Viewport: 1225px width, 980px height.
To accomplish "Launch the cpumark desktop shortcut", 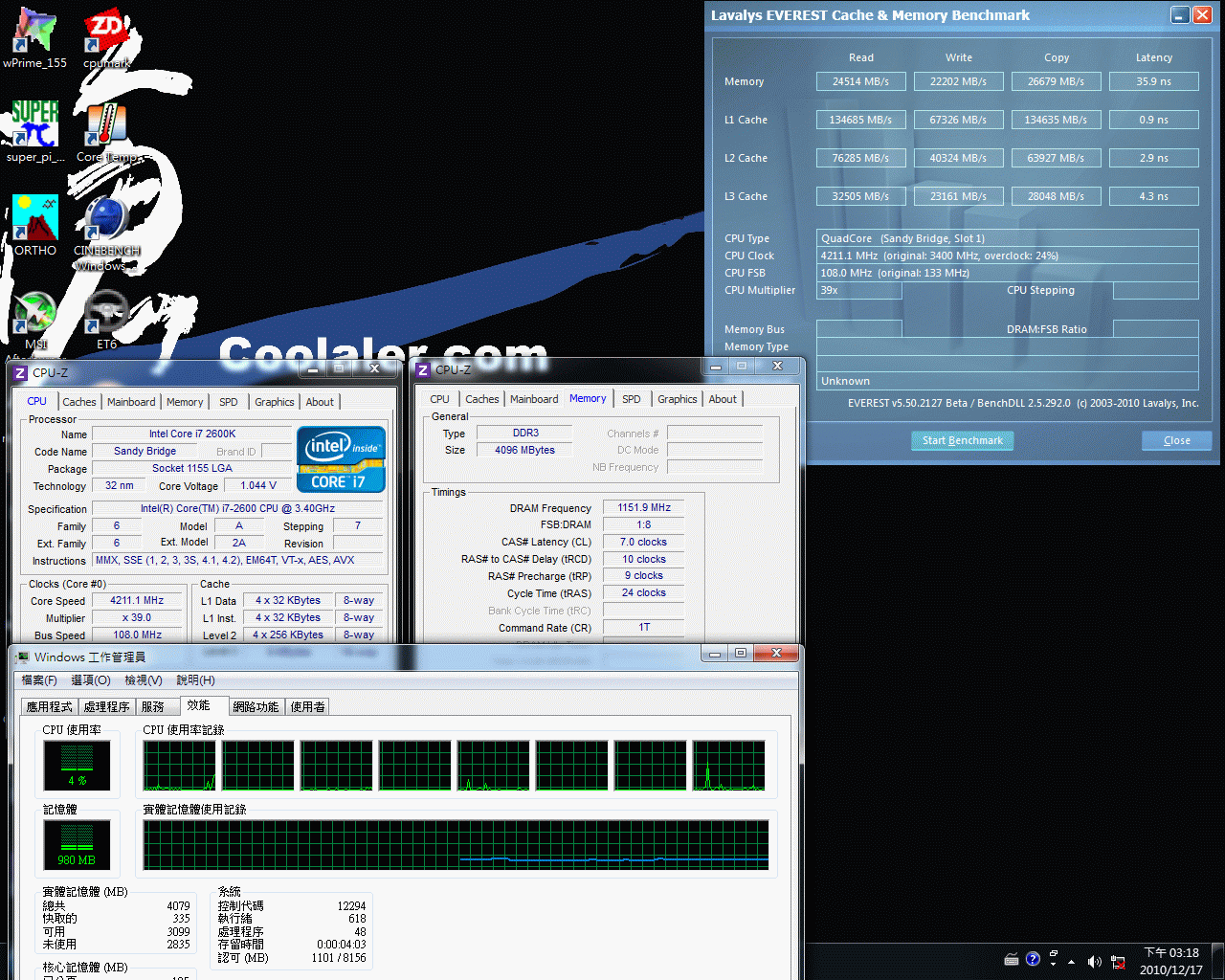I will (106, 38).
